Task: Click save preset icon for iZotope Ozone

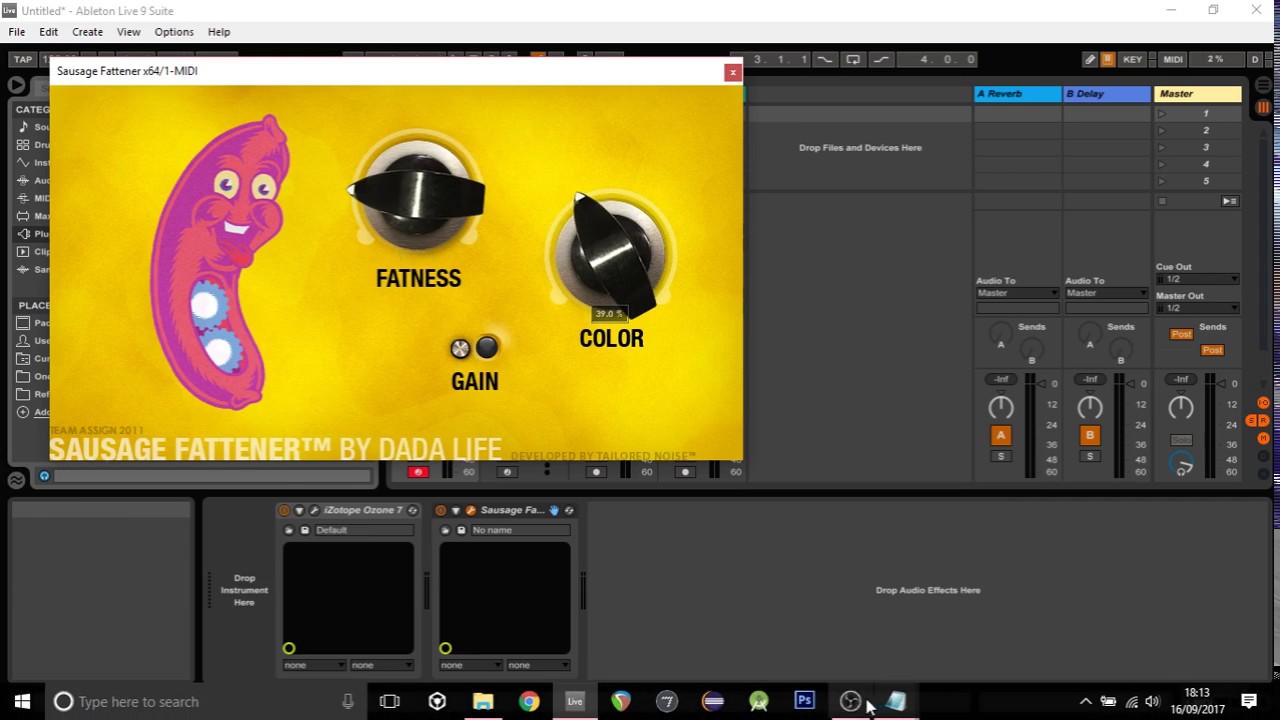Action: point(305,530)
